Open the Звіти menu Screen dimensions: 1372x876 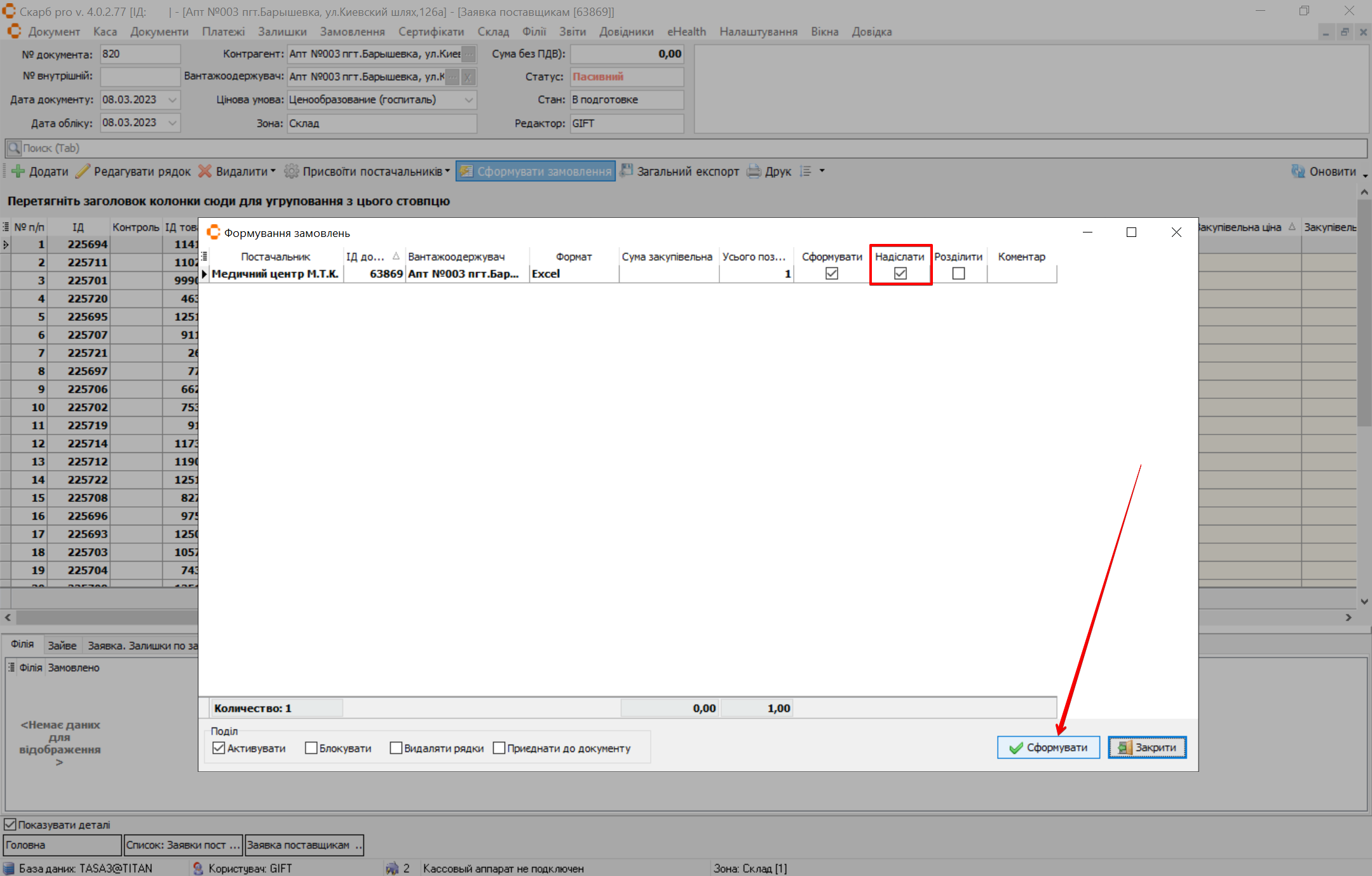(x=572, y=32)
